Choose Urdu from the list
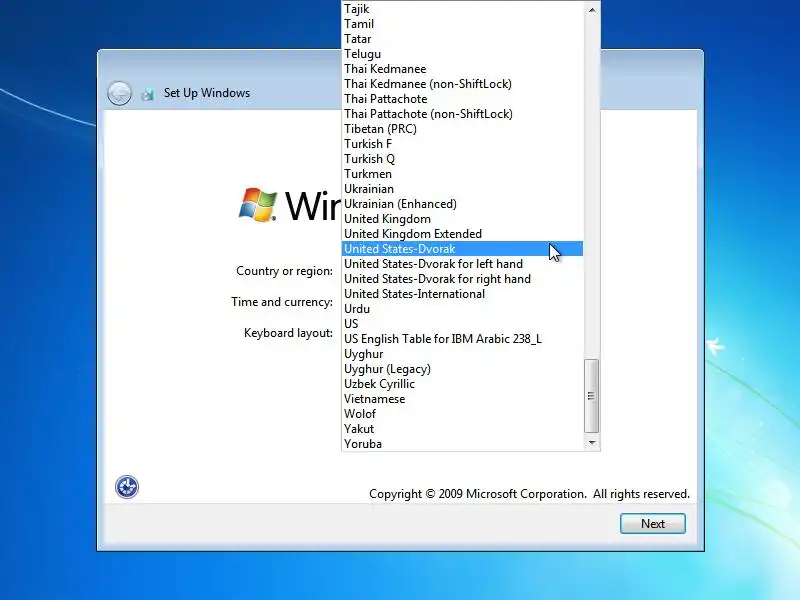This screenshot has height=600, width=800. pos(462,309)
